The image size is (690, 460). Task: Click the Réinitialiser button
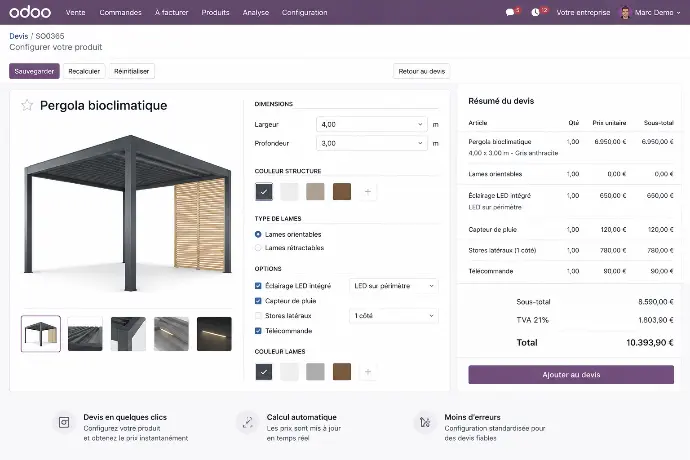tap(132, 71)
